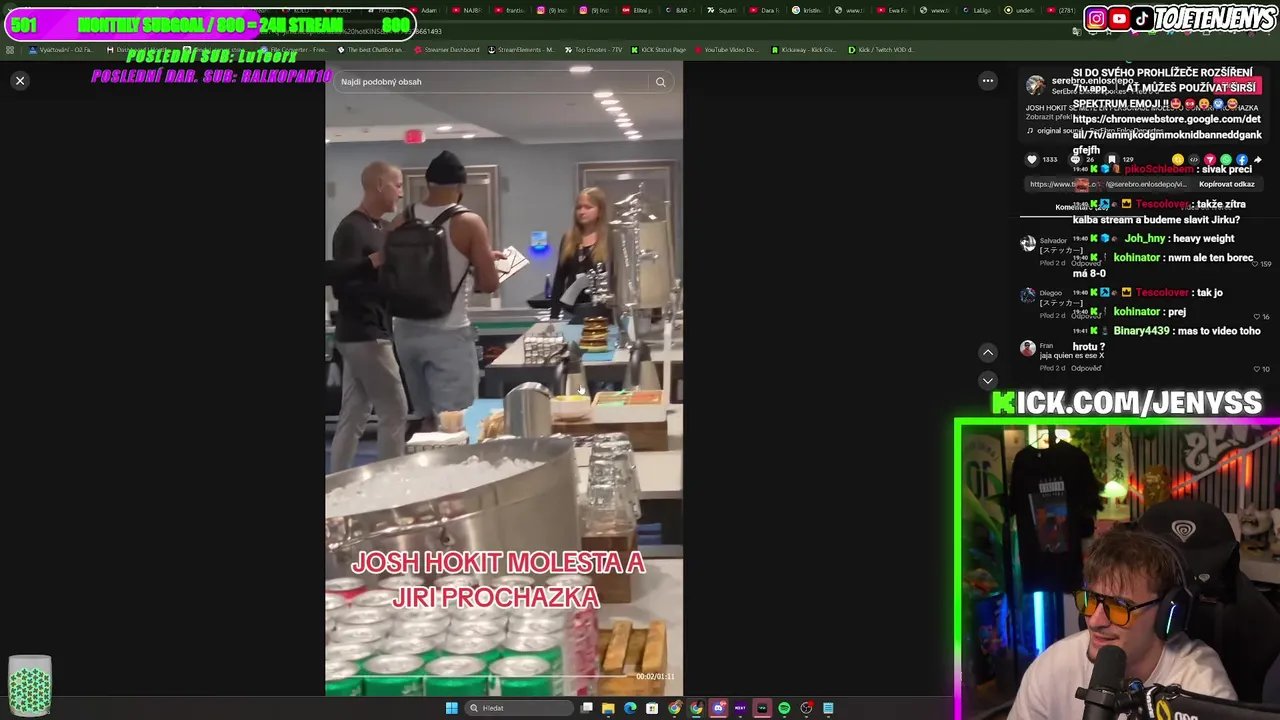This screenshot has width=1280, height=720.
Task: Open Salvador's profile avatar
Action: point(1028,243)
